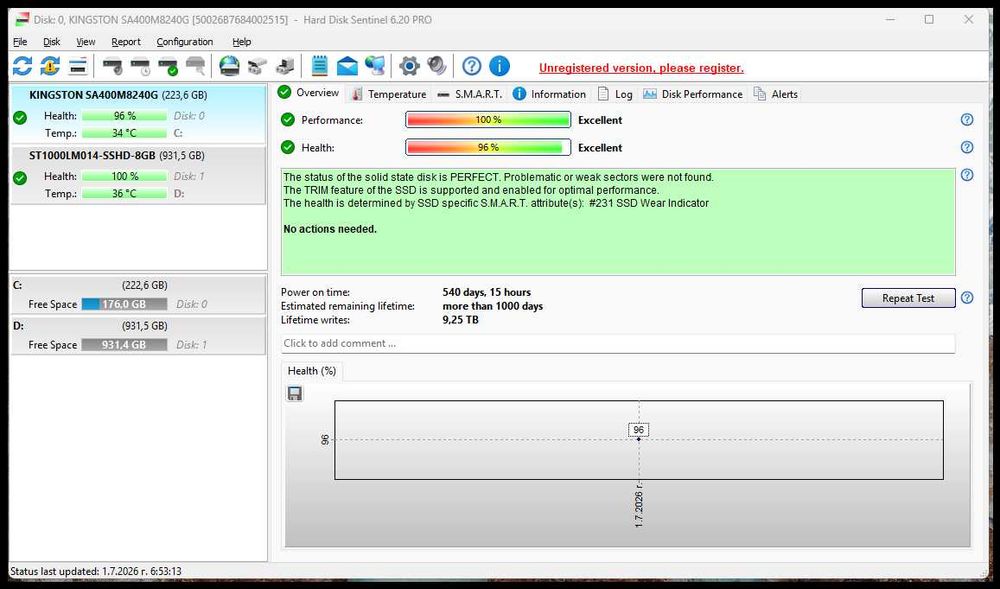Click the D: free space 931,4 GB bar
Screen dimensions: 1000x589
(x=124, y=345)
